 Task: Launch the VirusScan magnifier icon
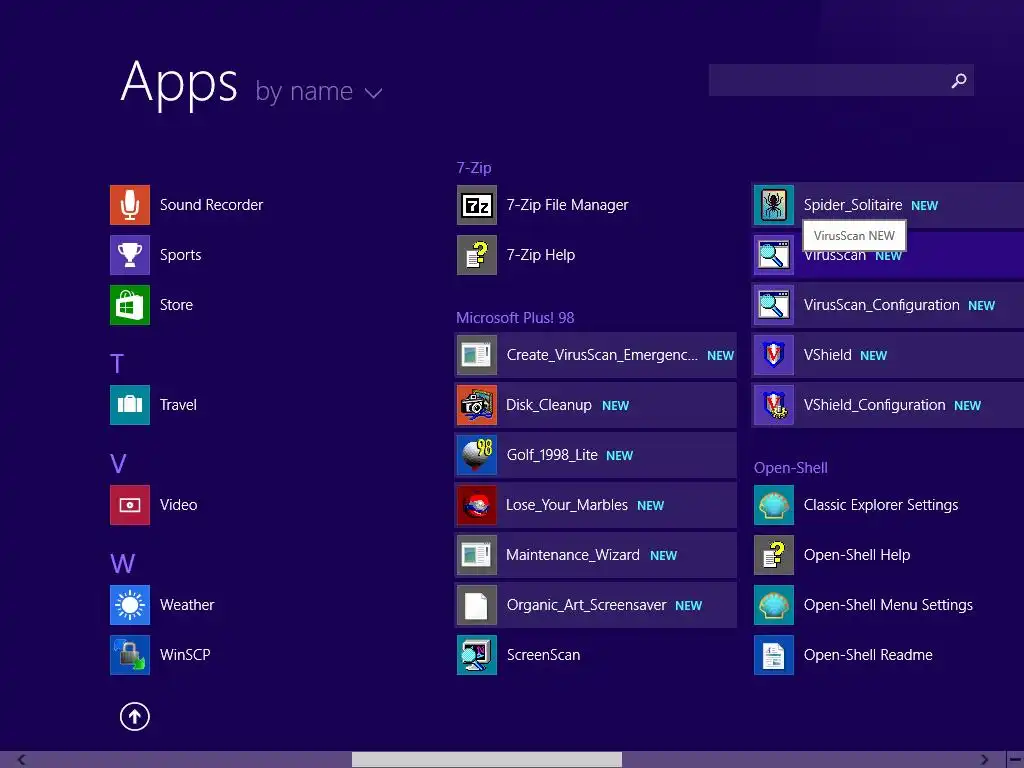774,255
